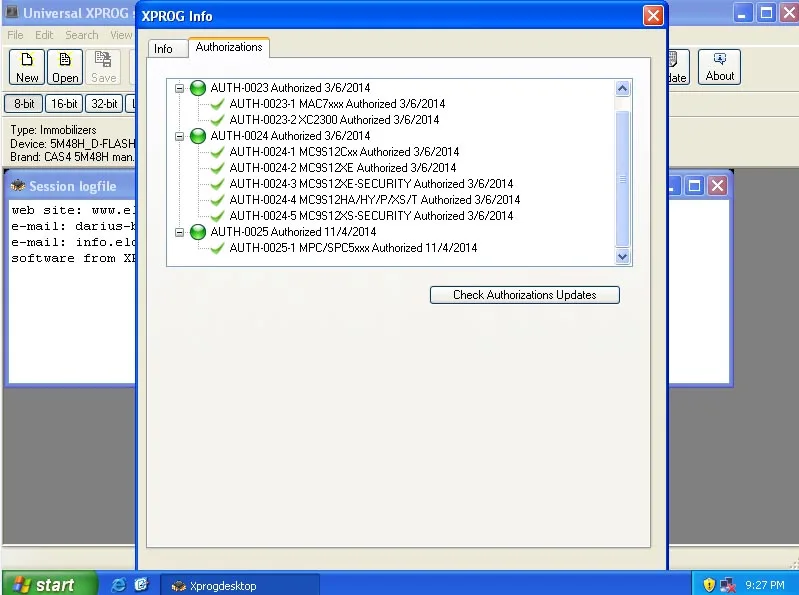799x595 pixels.
Task: Click the Session logfile title icon
Action: click(x=18, y=186)
